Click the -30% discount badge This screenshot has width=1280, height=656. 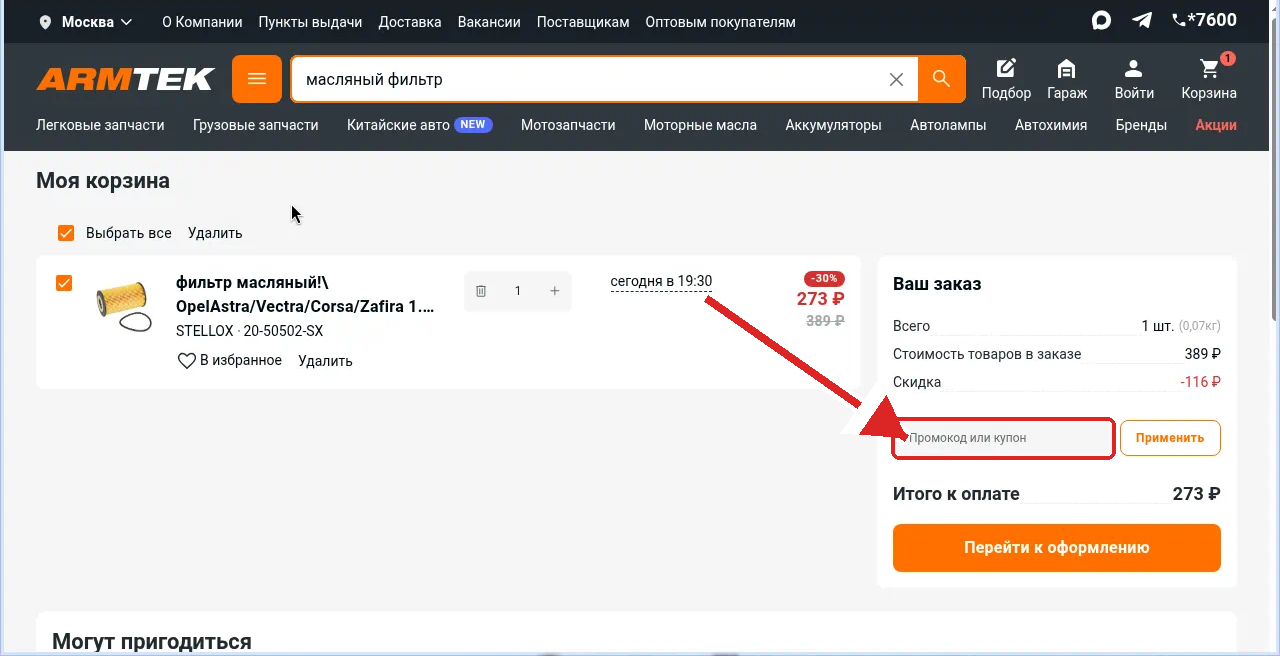point(825,278)
